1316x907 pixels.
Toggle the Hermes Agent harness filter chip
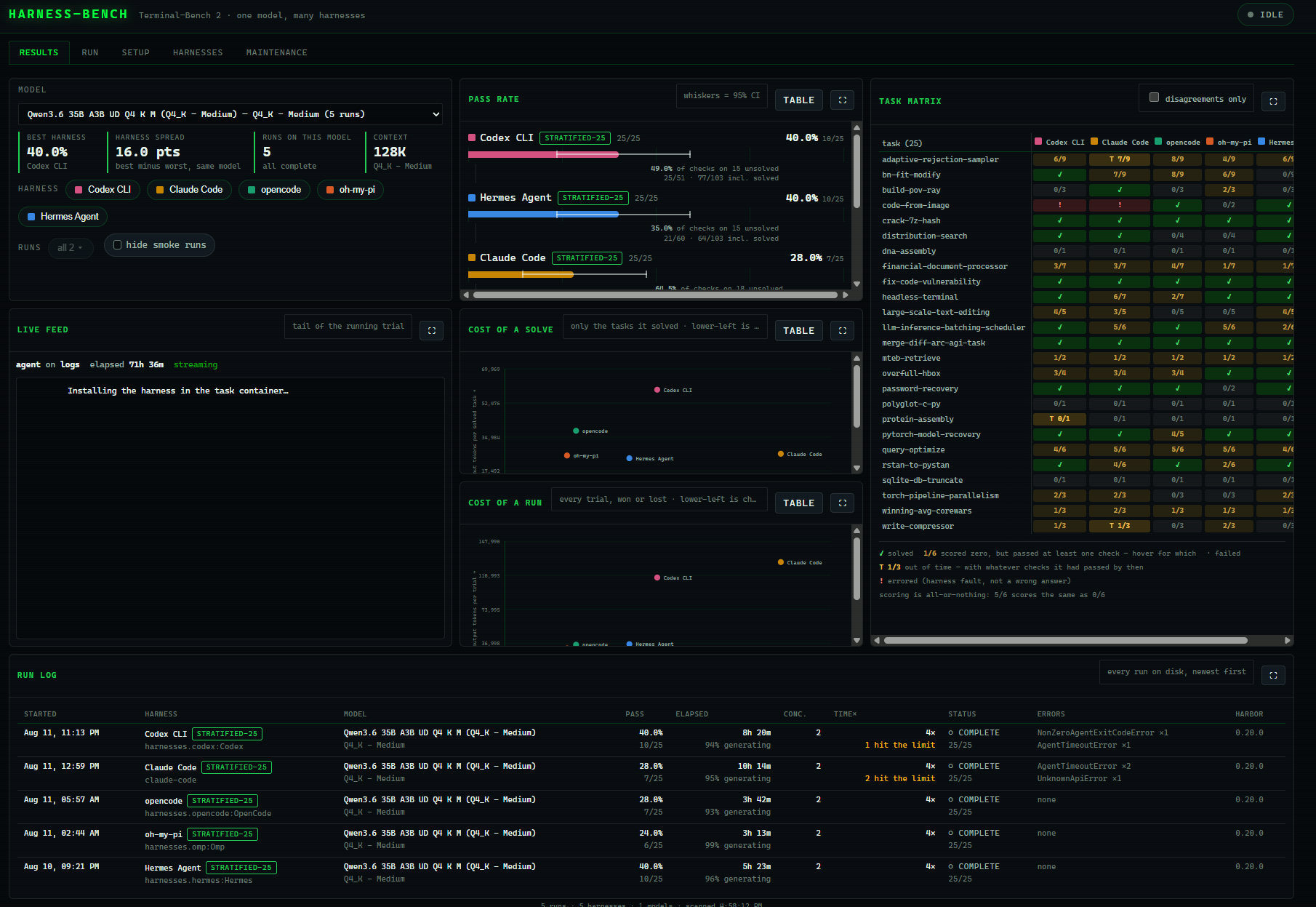coord(63,217)
